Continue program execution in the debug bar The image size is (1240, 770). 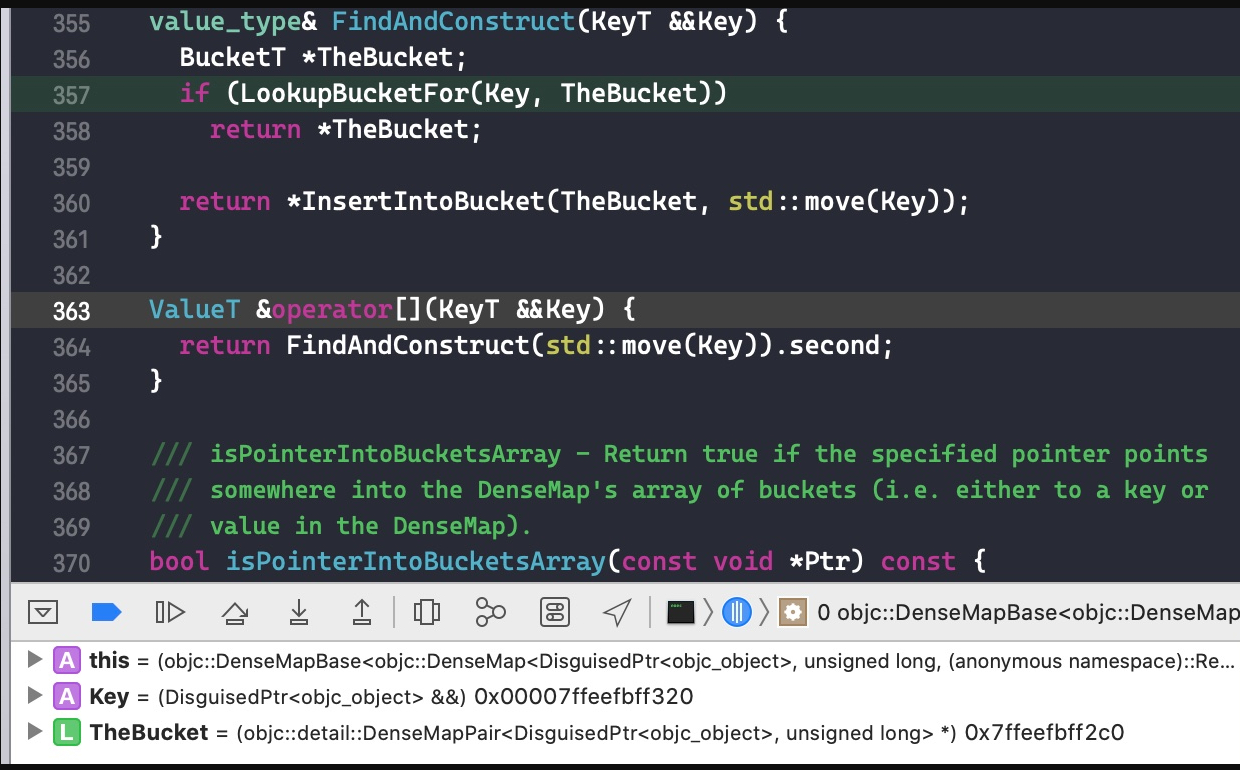pos(170,612)
